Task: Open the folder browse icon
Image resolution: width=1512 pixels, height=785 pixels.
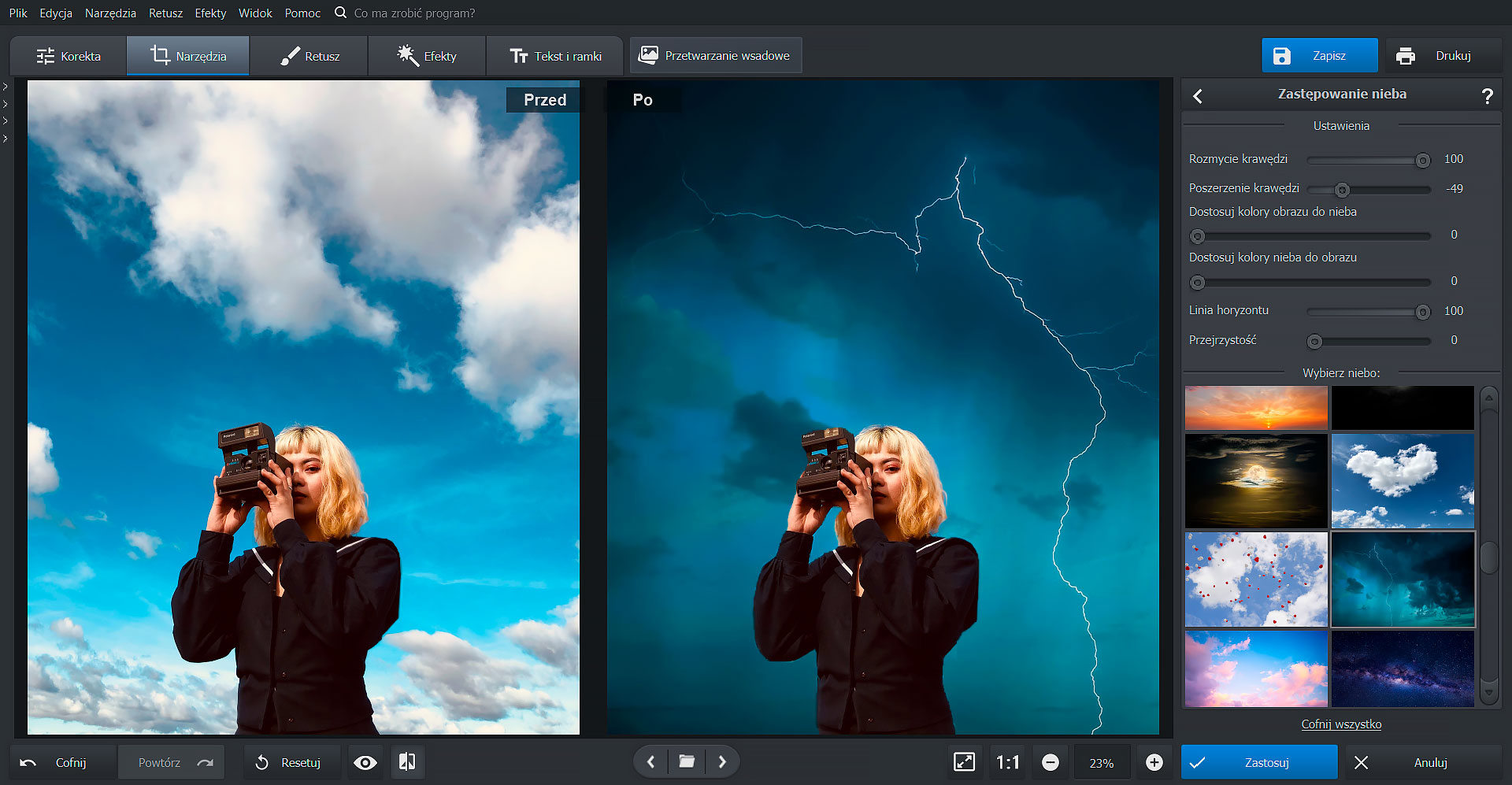Action: 687,761
